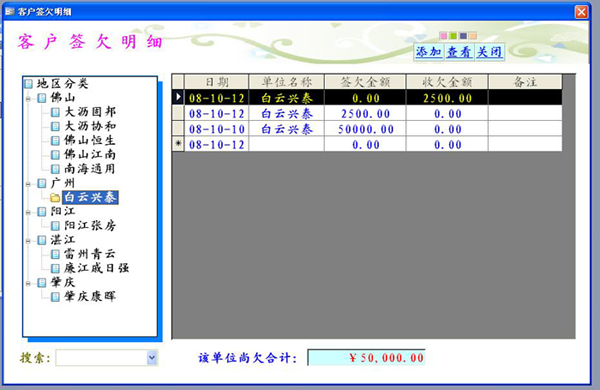Click the 08-10-10 date cell
Screen dimensions: 600x390
point(217,129)
